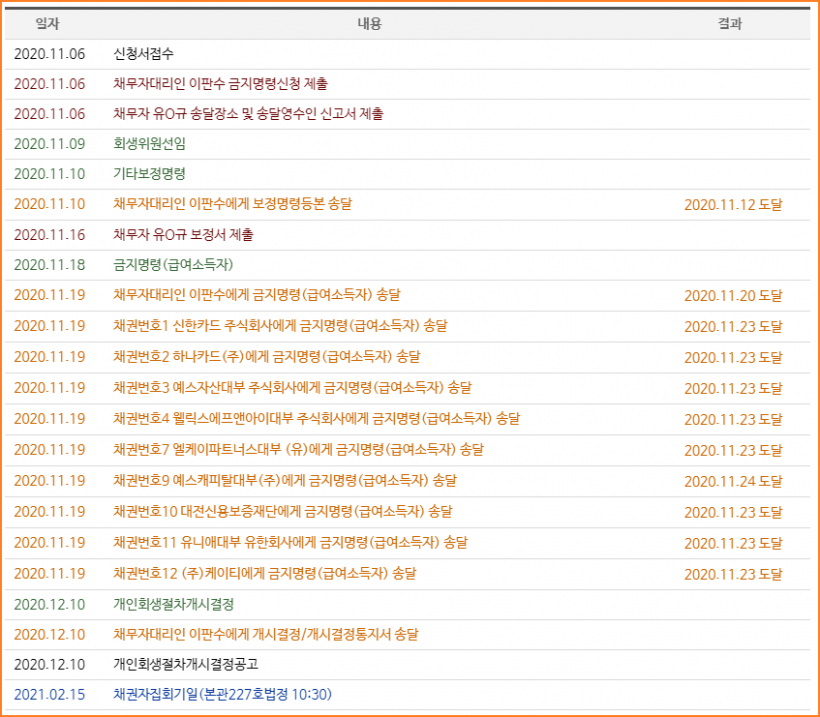This screenshot has width=820, height=717.
Task: Select 채권번호12 (주)케이티 entry
Action: pos(265,573)
